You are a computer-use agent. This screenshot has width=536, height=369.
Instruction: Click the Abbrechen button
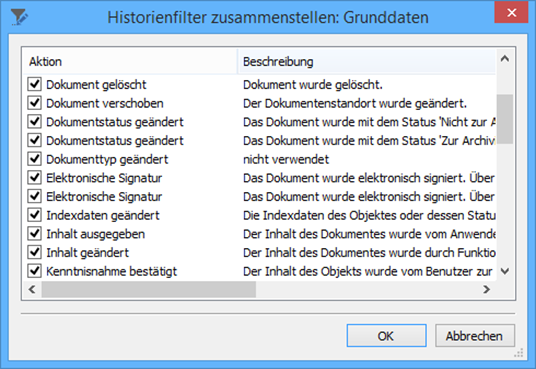click(x=474, y=336)
